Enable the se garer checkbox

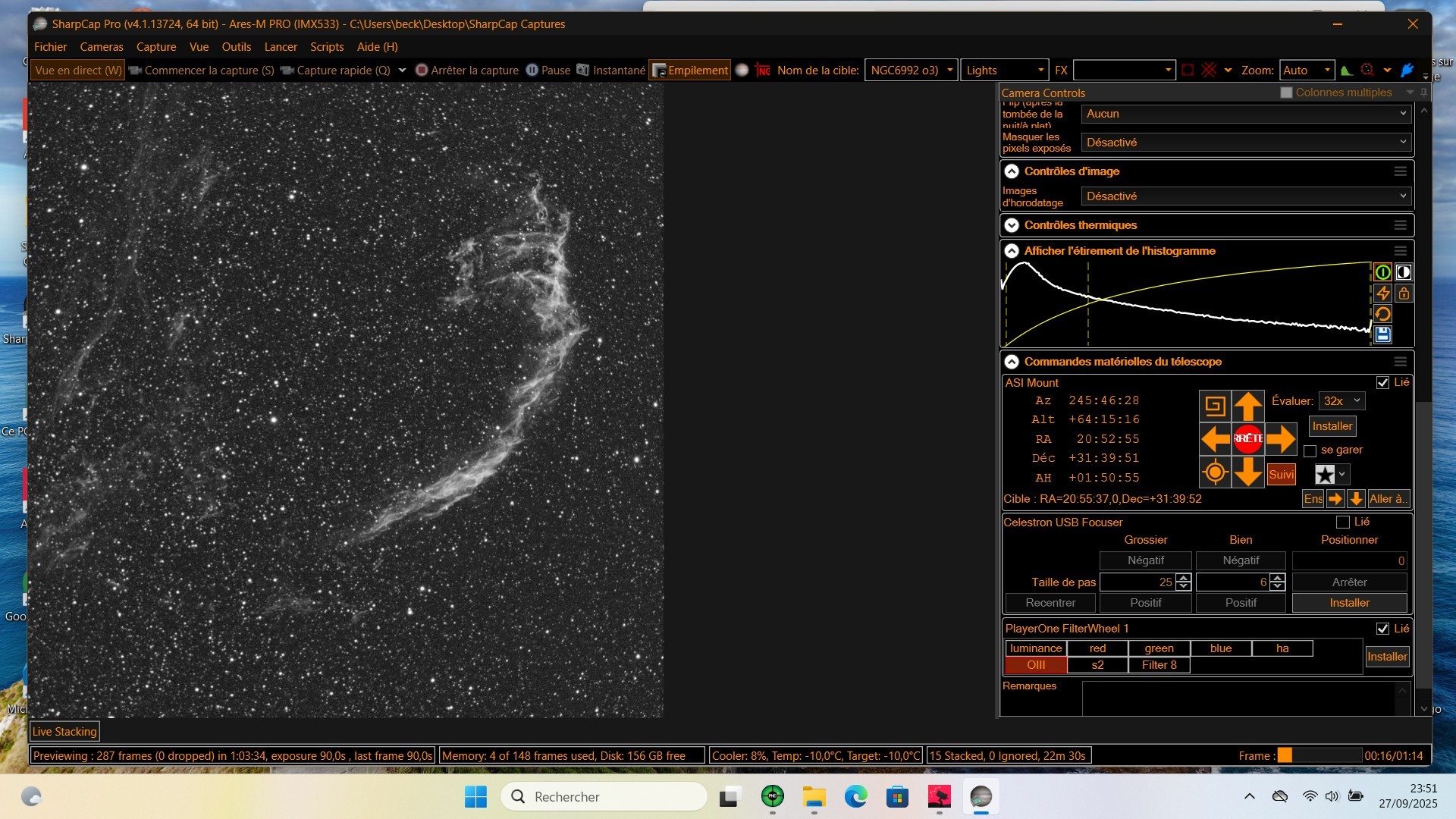click(x=1310, y=450)
